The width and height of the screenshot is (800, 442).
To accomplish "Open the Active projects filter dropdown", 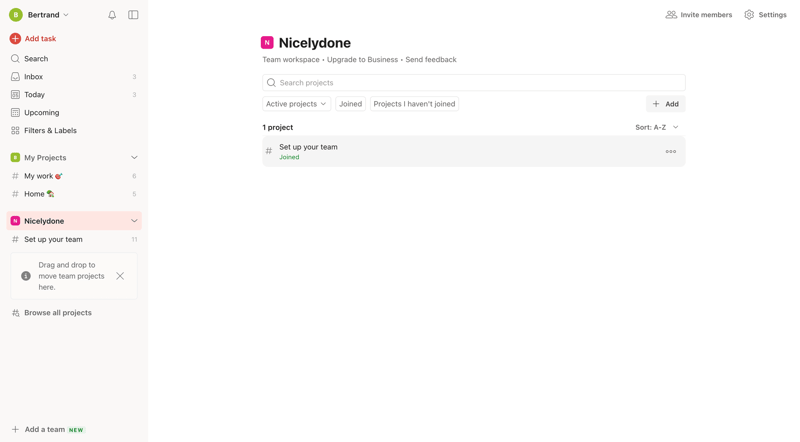I will coord(296,104).
